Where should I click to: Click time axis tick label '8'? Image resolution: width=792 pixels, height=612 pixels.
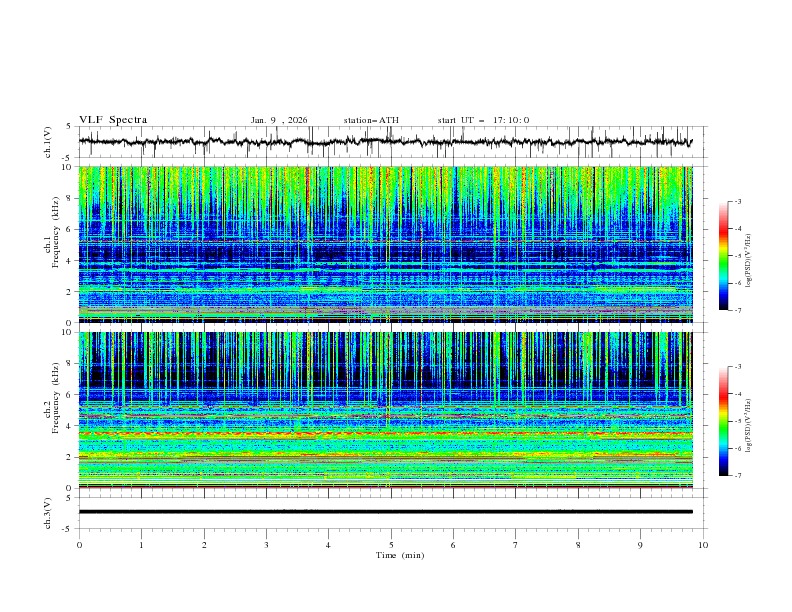coord(578,545)
